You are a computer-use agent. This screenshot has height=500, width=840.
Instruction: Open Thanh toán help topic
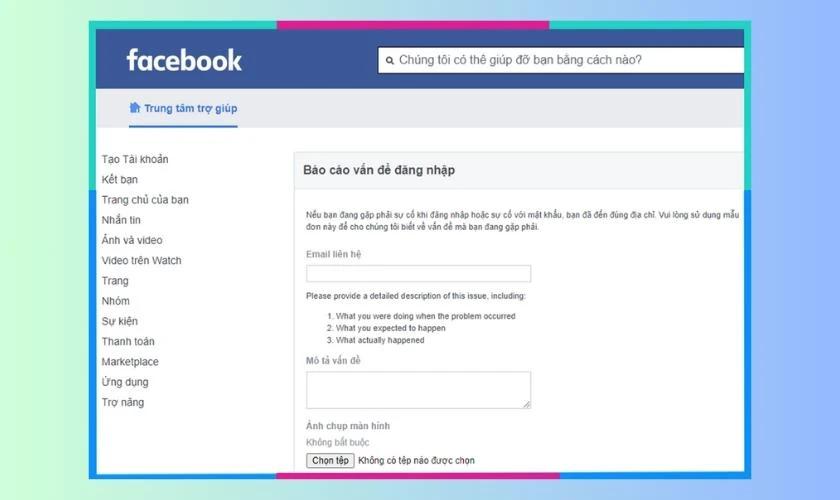pyautogui.click(x=128, y=341)
